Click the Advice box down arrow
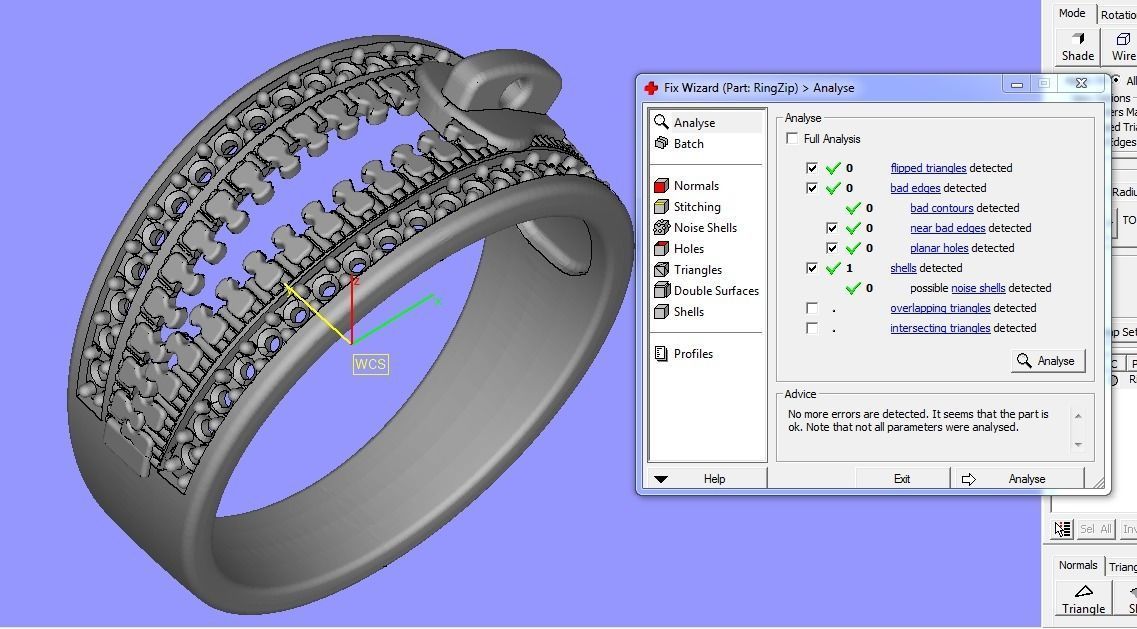The image size is (1137, 629). (1078, 444)
